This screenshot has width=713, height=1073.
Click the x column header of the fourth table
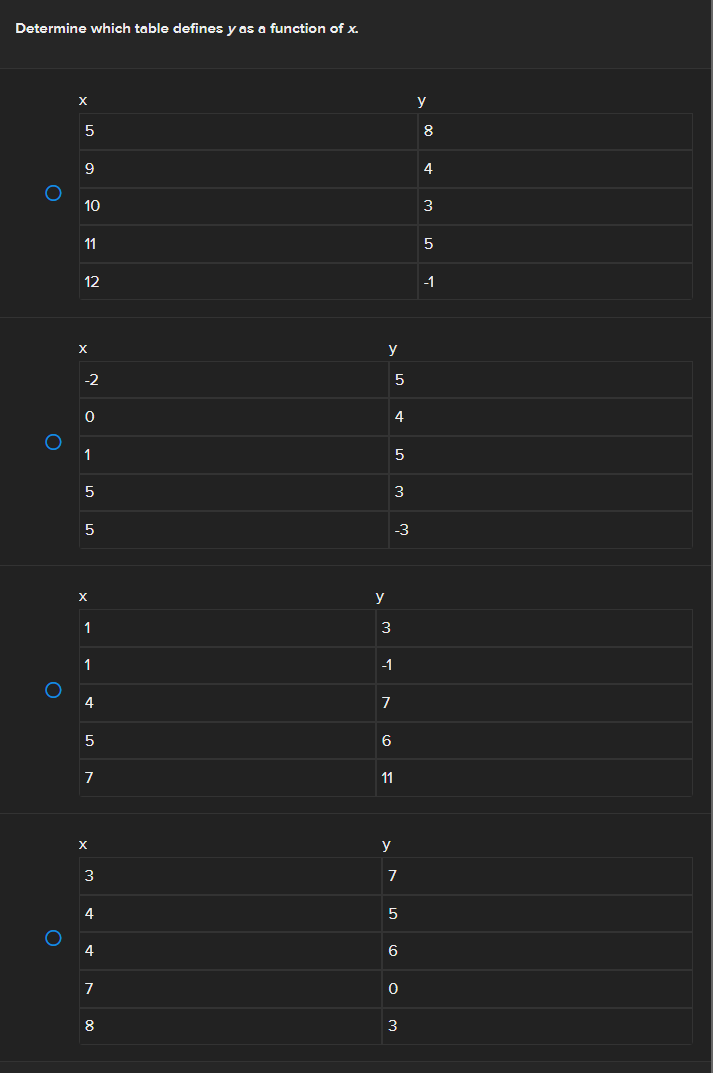(83, 844)
